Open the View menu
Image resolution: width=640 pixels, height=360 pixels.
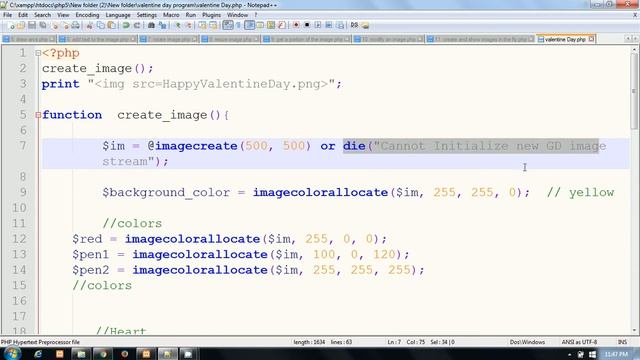(x=63, y=15)
